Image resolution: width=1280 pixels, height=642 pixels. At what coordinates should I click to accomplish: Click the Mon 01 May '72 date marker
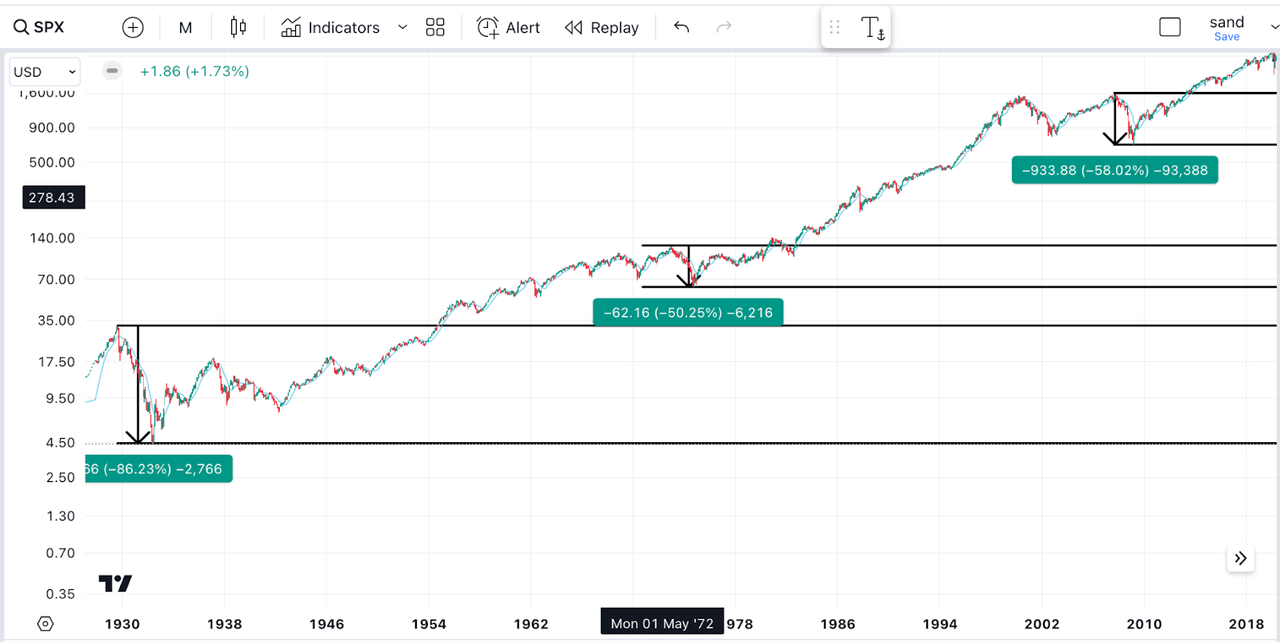pos(661,621)
